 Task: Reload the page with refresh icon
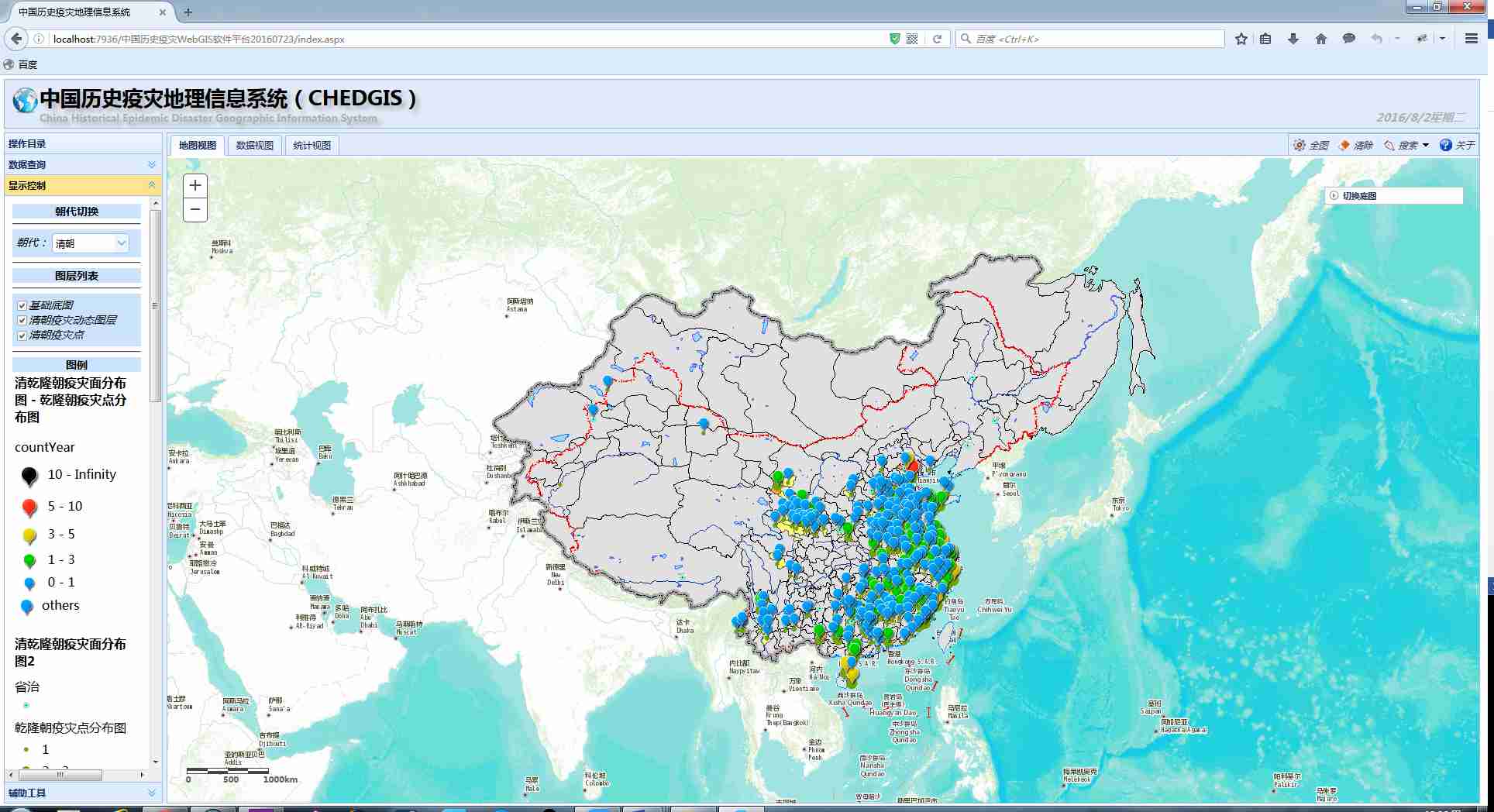click(x=937, y=39)
